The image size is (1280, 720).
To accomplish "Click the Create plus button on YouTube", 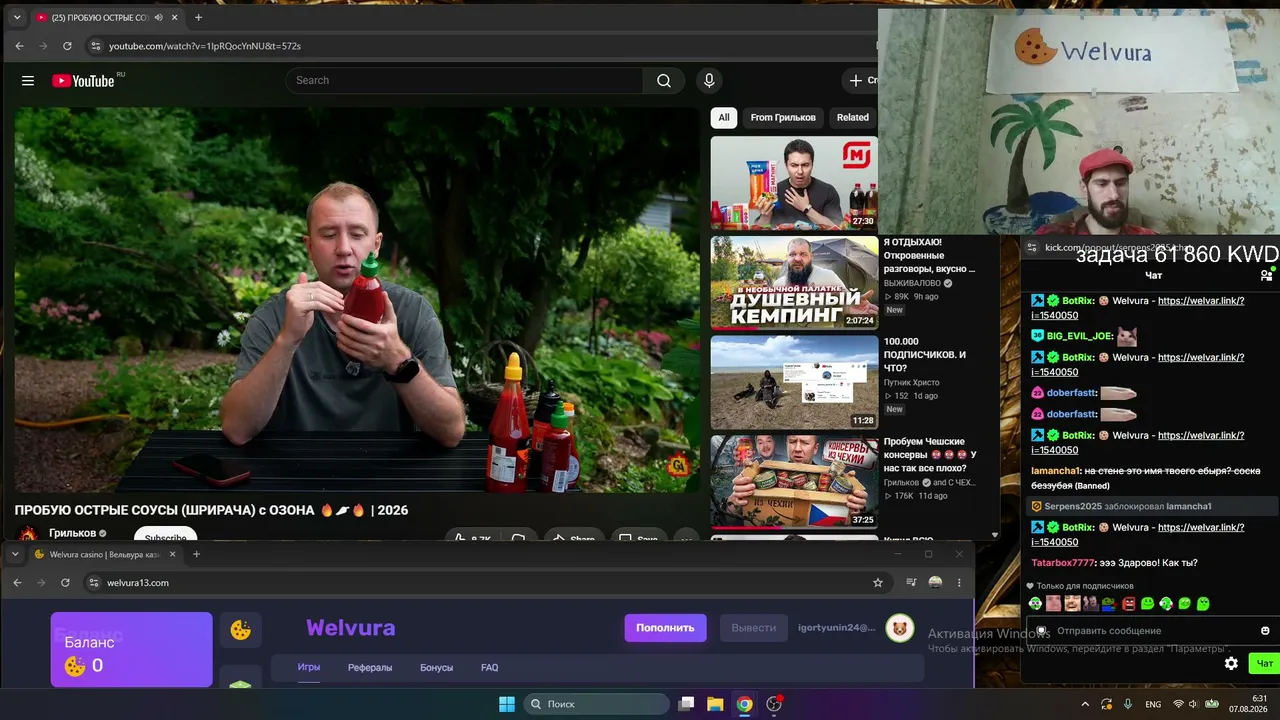I will tap(862, 81).
